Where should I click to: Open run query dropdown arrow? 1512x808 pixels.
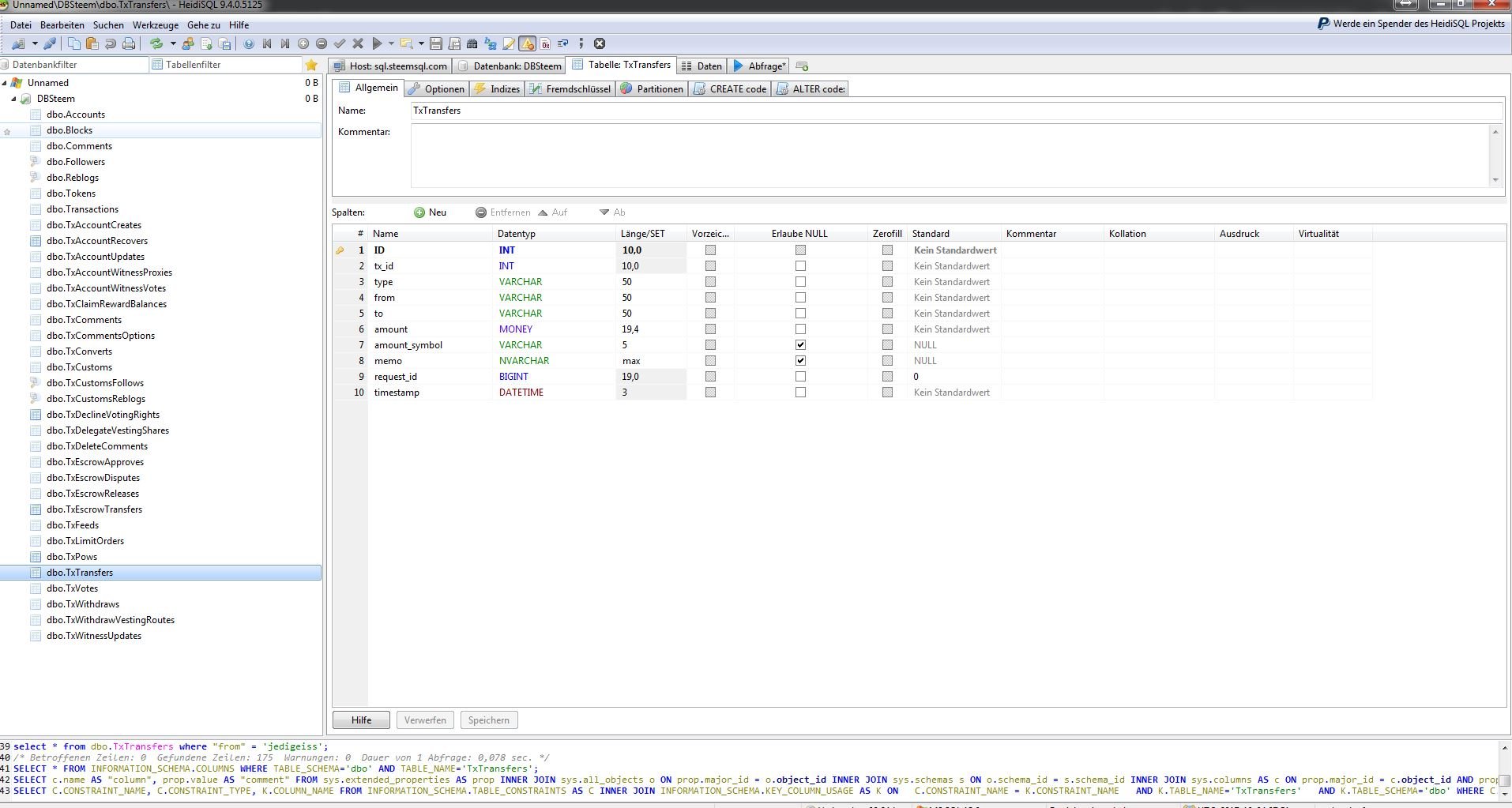[391, 43]
